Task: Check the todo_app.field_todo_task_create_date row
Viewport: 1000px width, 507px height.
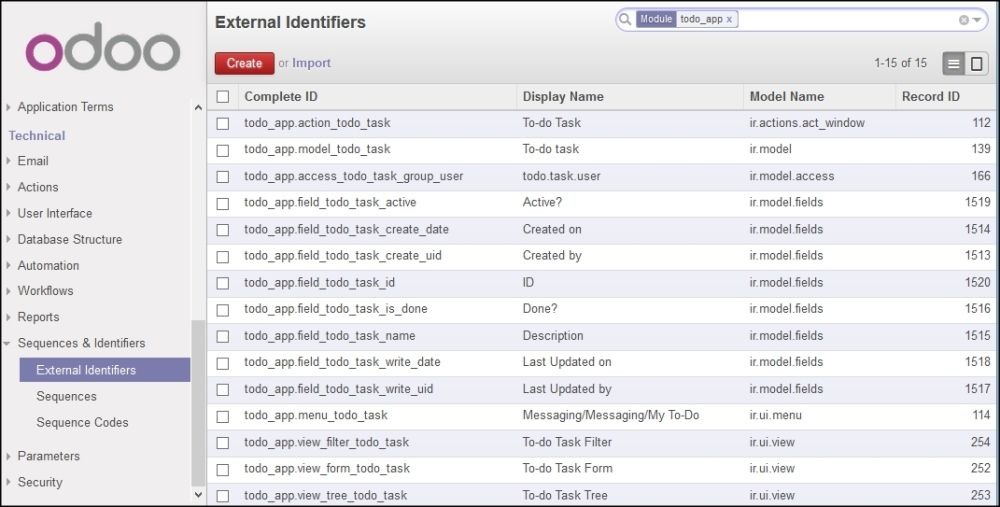Action: [x=223, y=230]
